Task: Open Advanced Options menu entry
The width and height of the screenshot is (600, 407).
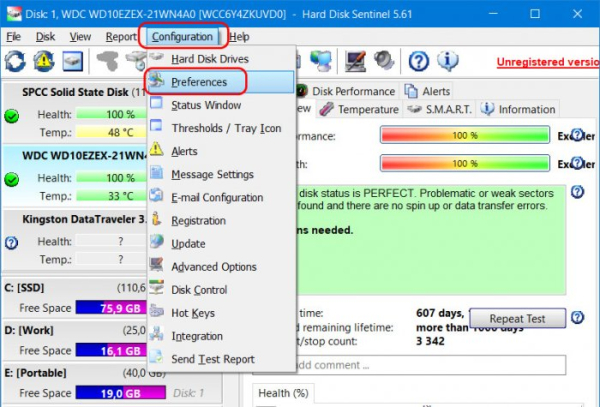Action: click(x=213, y=267)
